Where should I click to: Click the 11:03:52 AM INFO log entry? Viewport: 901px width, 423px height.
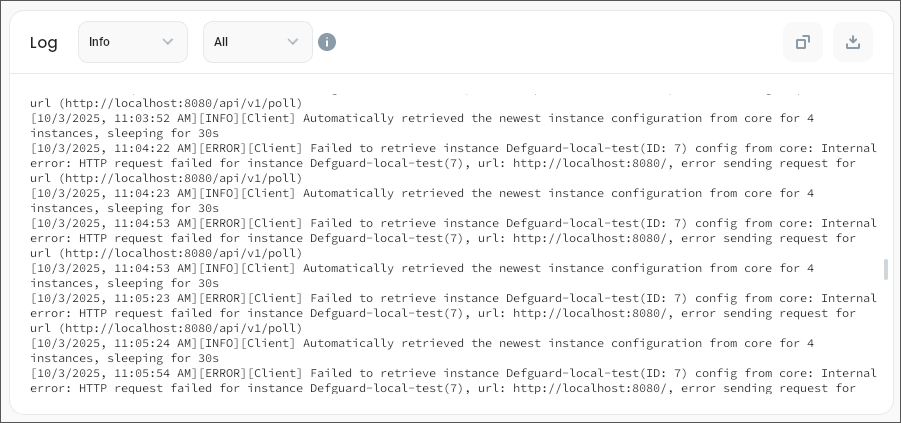[420, 118]
